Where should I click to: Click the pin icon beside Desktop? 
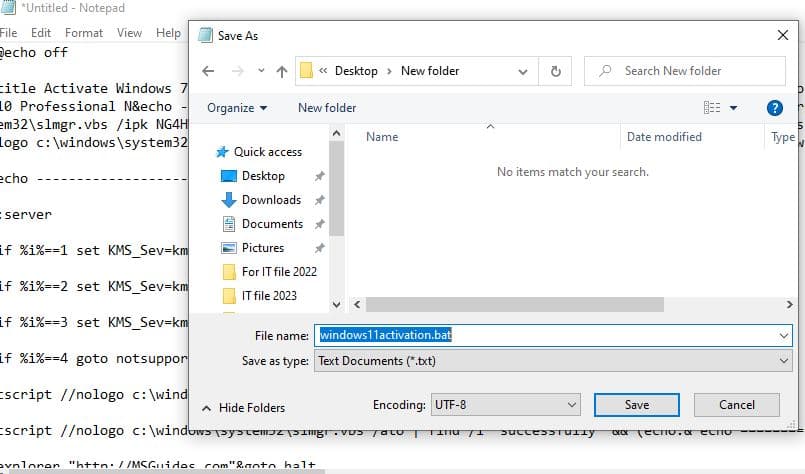point(319,176)
